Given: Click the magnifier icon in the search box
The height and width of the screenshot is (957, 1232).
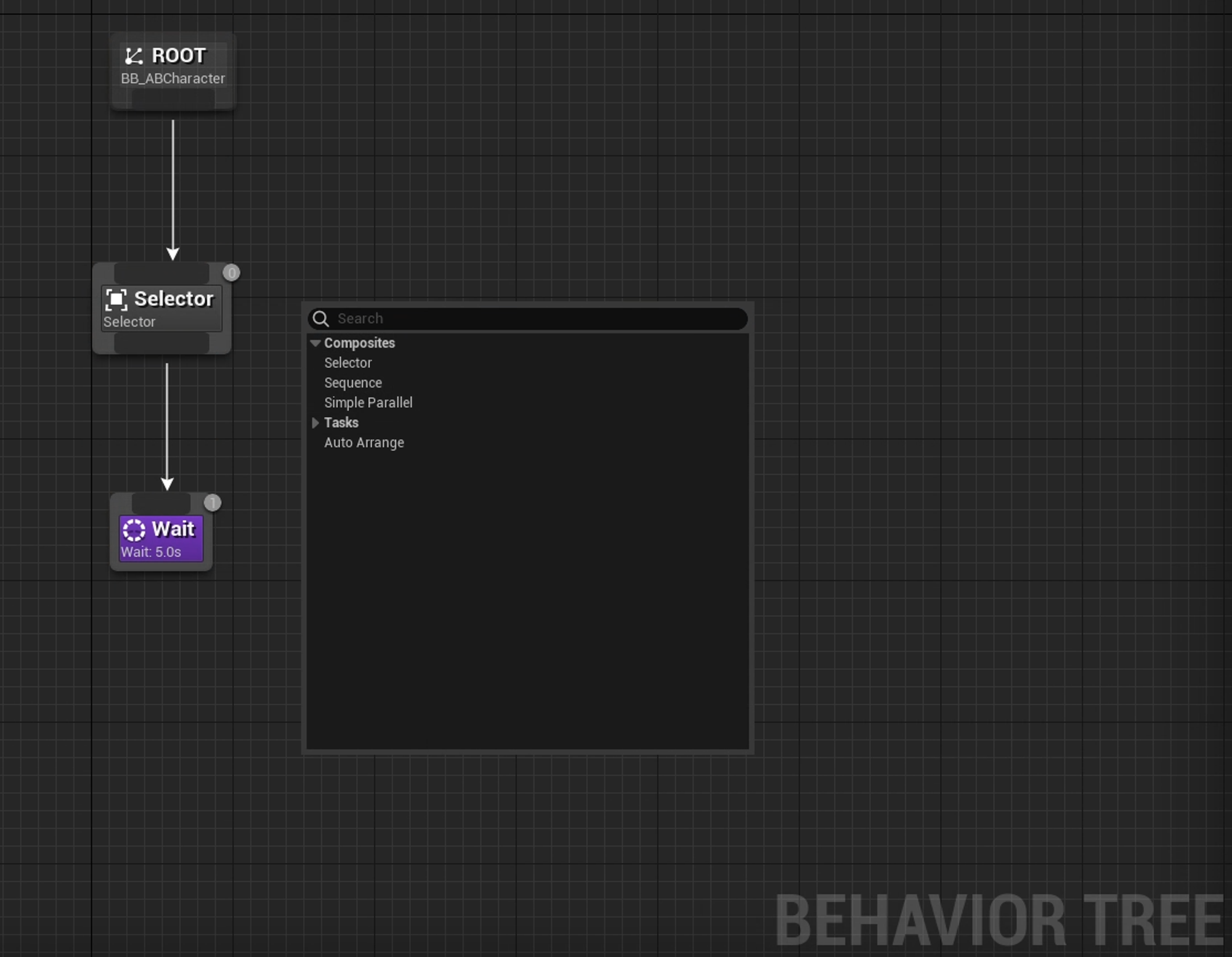Looking at the screenshot, I should pyautogui.click(x=321, y=319).
